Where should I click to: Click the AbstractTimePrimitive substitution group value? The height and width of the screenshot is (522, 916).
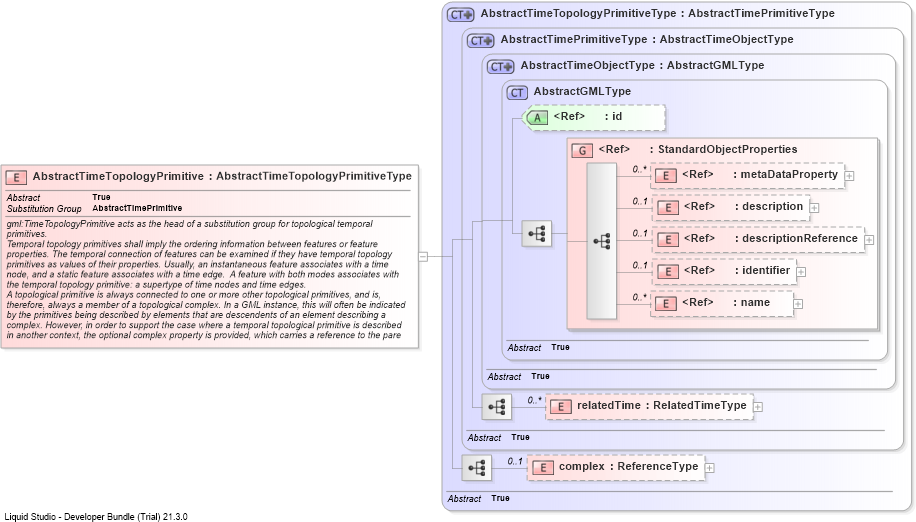point(137,208)
